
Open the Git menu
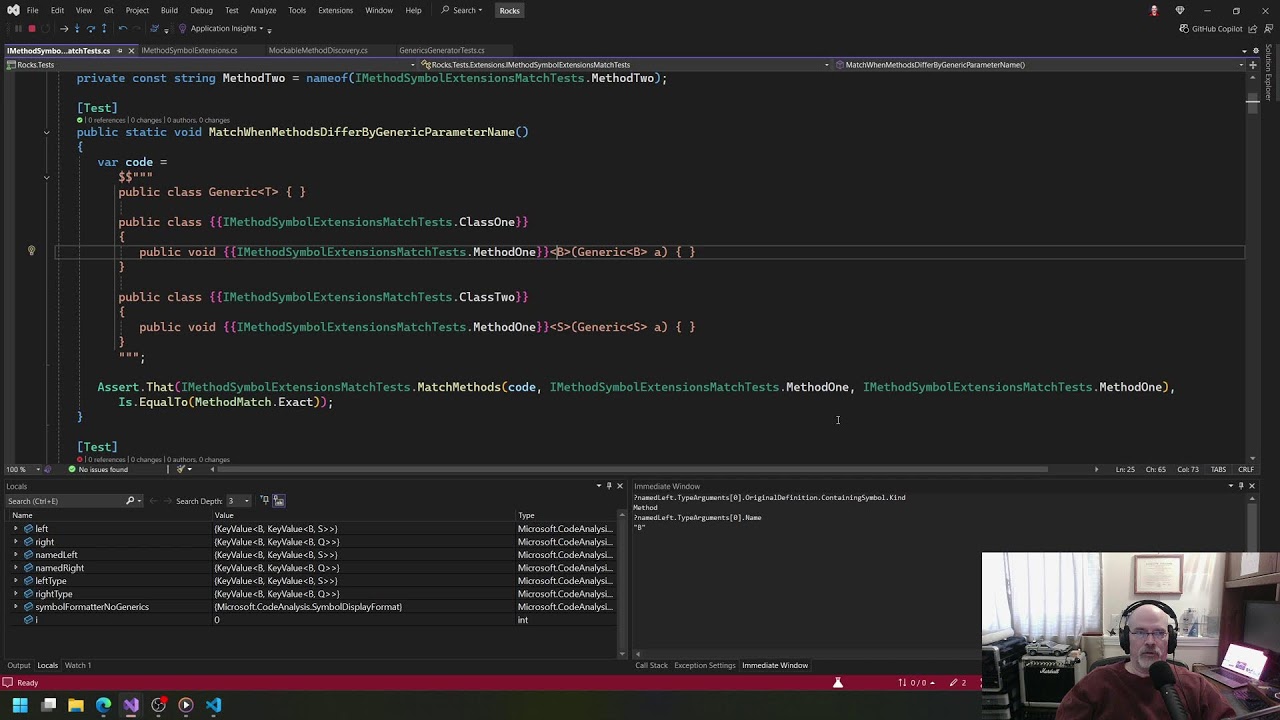[108, 10]
